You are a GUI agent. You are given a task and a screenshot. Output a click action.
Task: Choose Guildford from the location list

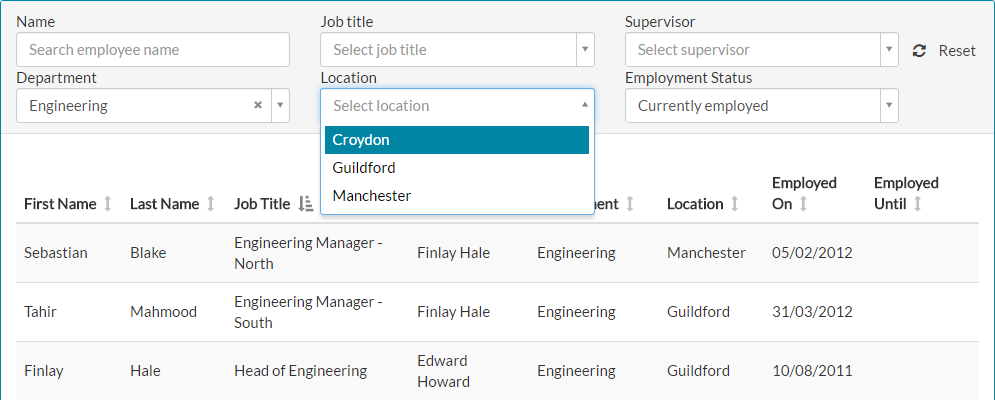pos(457,168)
